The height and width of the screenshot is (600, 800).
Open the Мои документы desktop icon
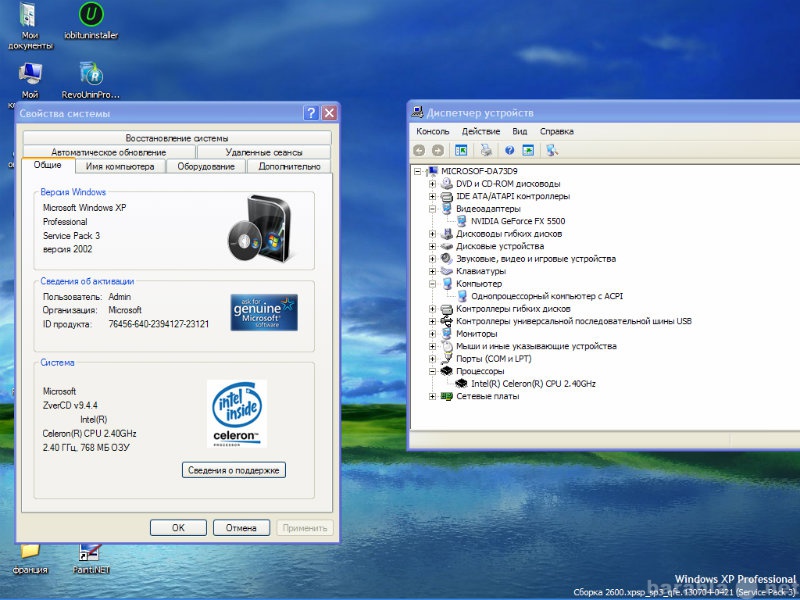[x=30, y=26]
